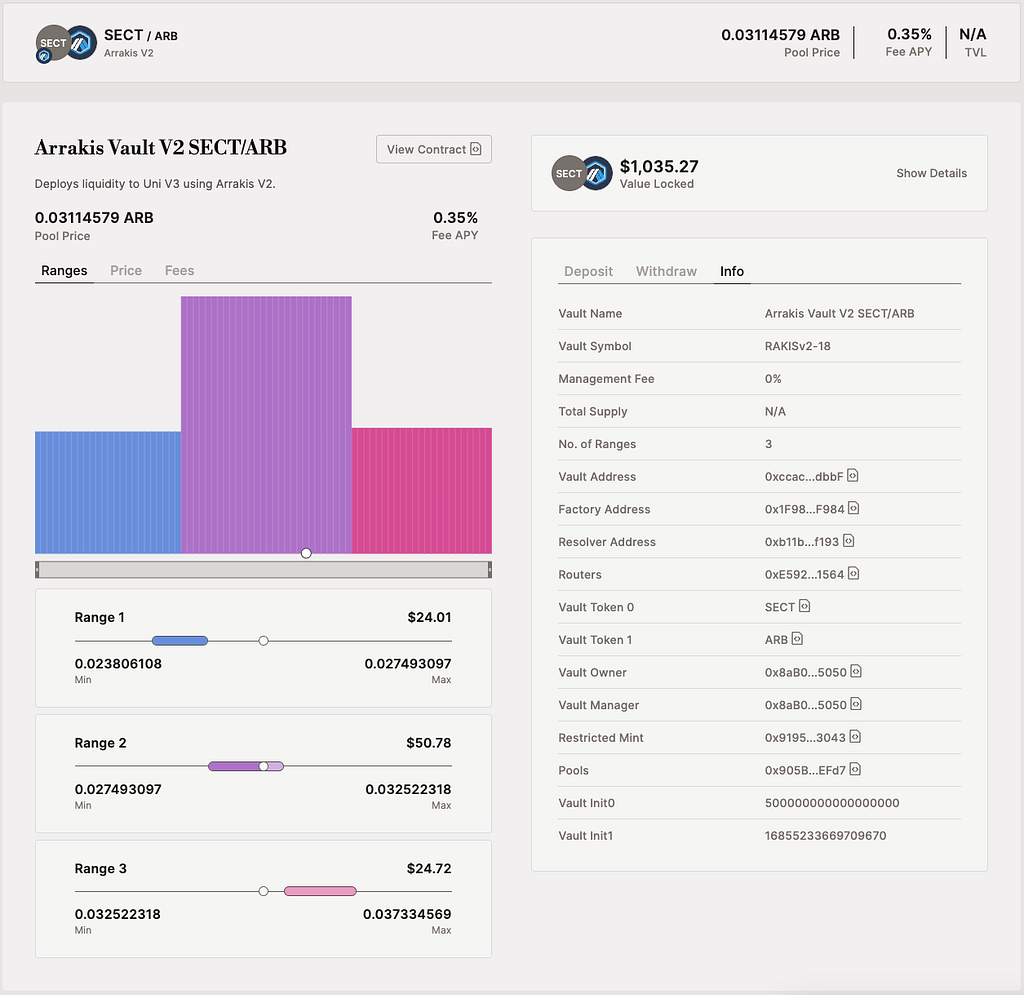
Task: Open the Deposit tab
Action: tap(588, 271)
